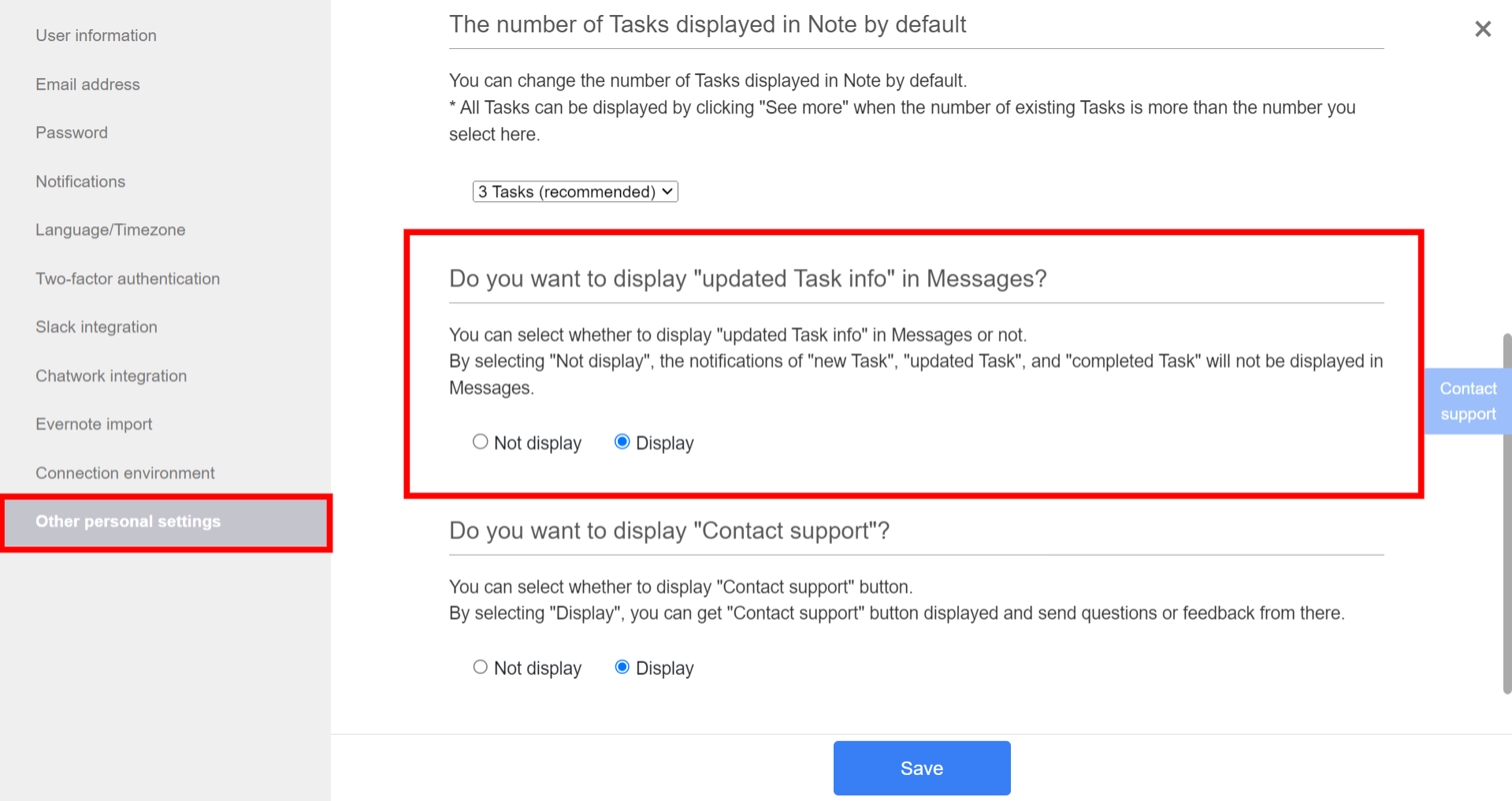Go to Email address settings
1512x801 pixels.
[x=87, y=84]
